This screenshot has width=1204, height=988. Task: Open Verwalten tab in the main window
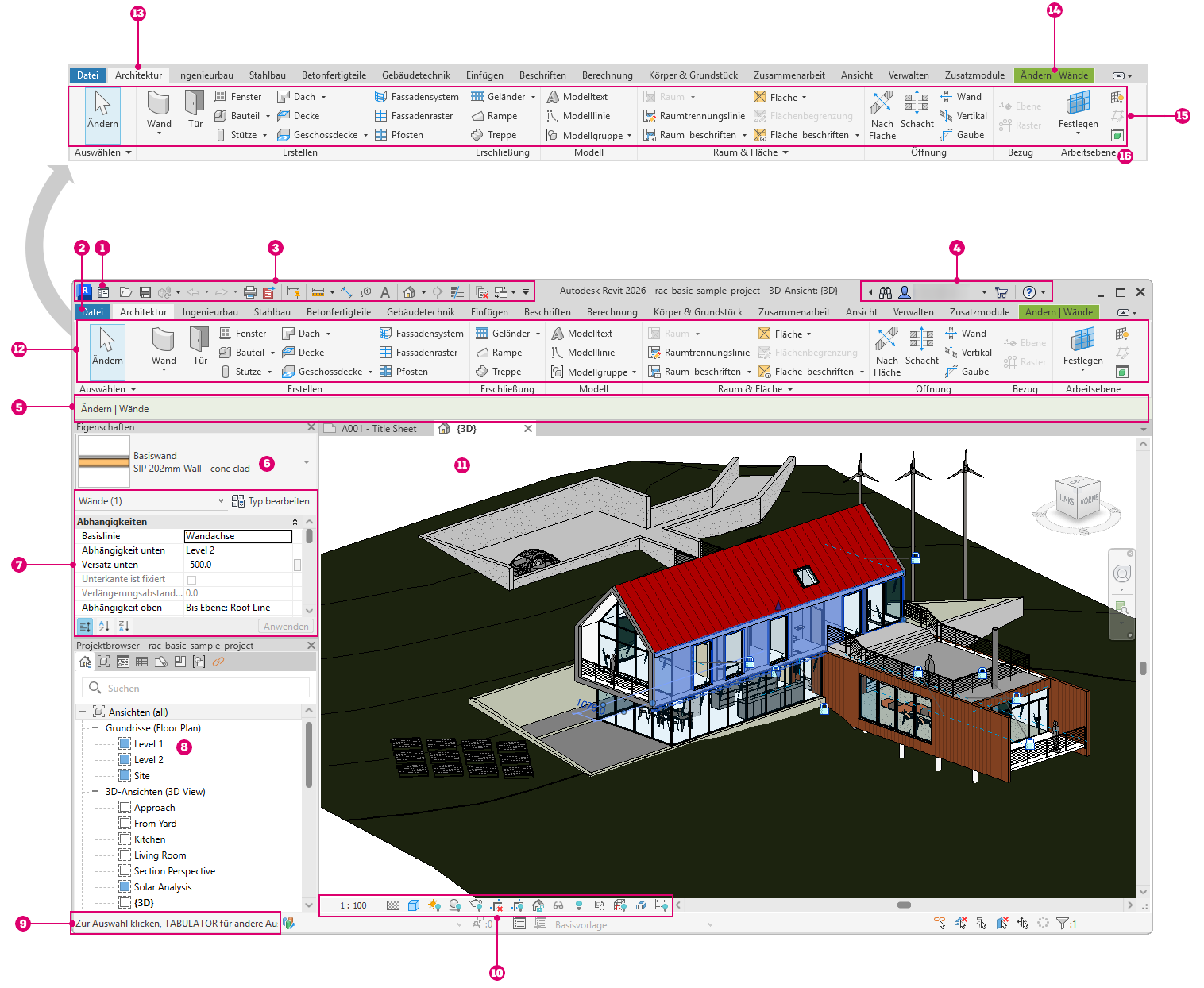[x=913, y=312]
